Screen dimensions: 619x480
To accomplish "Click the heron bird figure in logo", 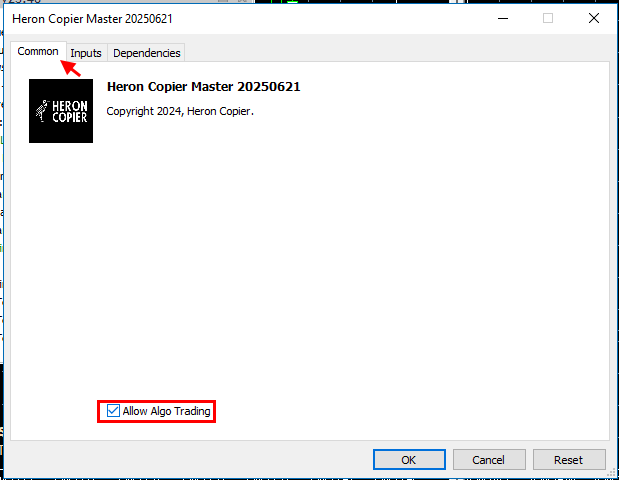I will 42,111.
